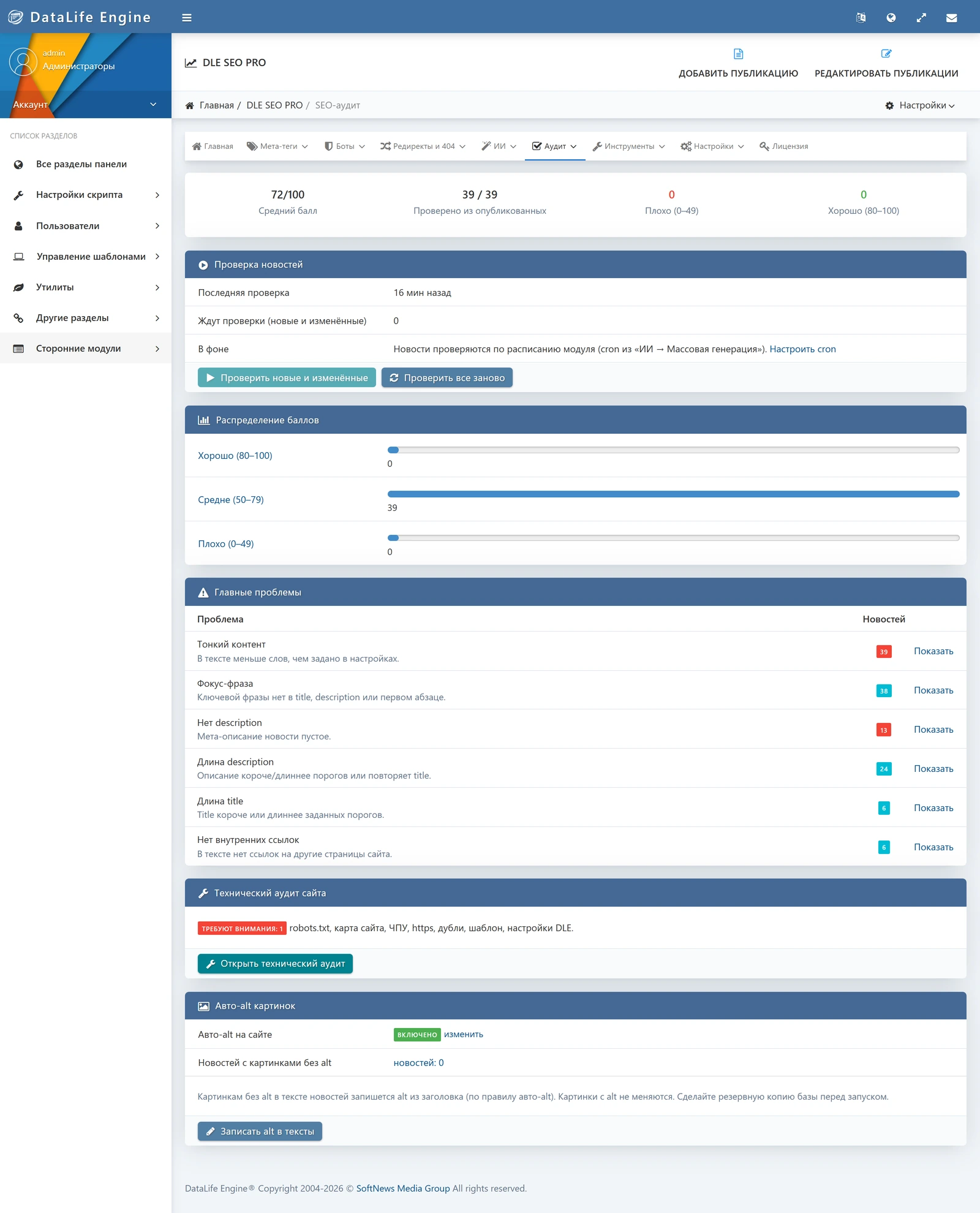Screen dimensions: 980x1213
Task: Click the изменить link for Авто-alt
Action: (x=464, y=1034)
